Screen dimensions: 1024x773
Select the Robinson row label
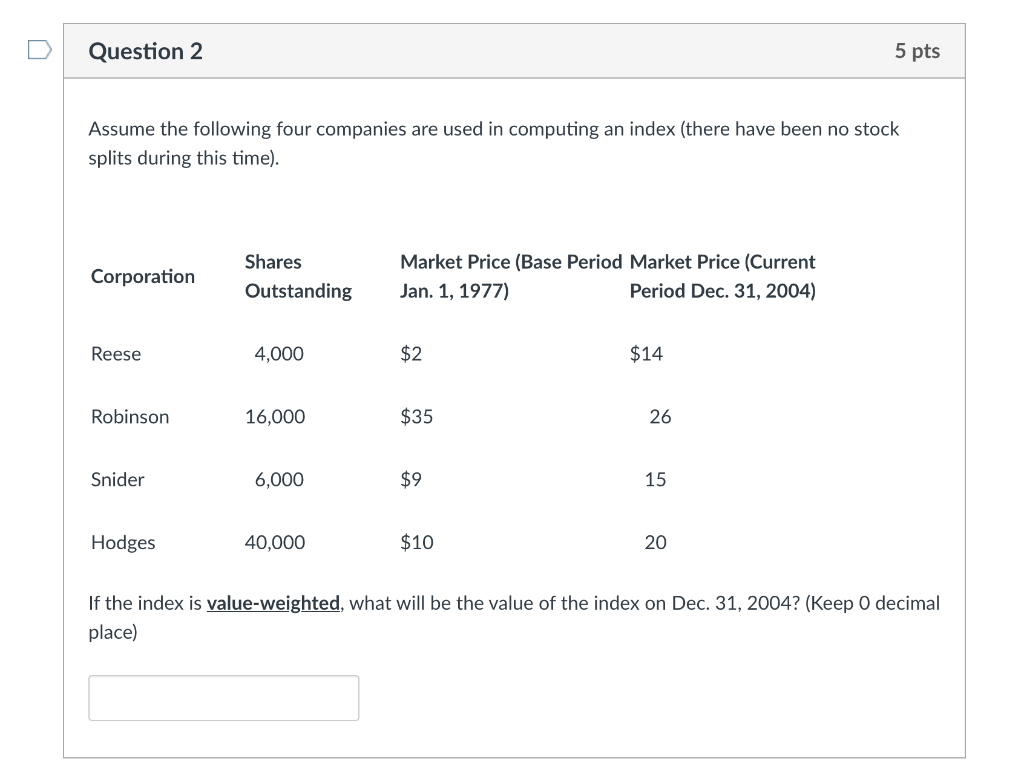pyautogui.click(x=130, y=417)
